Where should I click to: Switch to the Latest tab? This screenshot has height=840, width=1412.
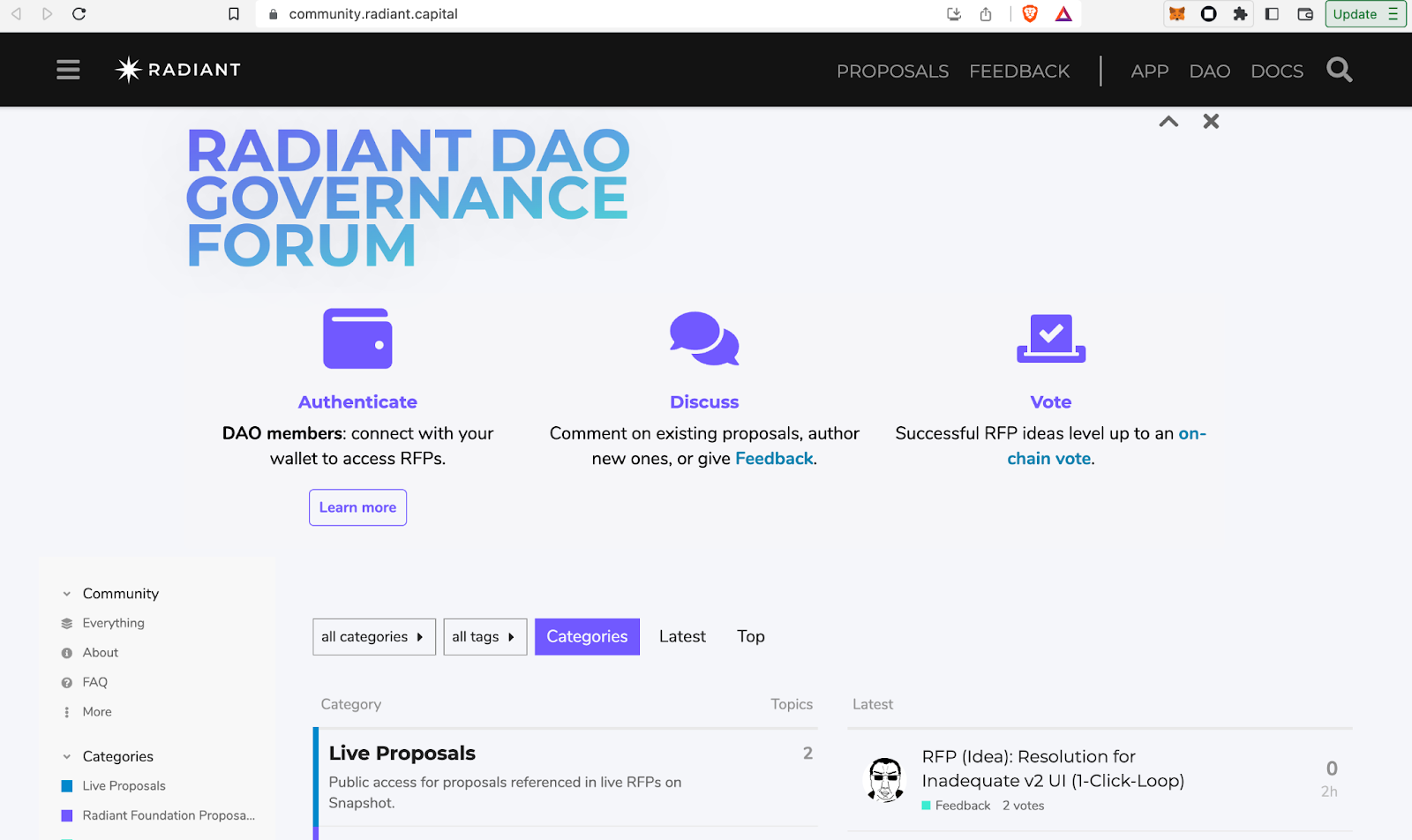pyautogui.click(x=682, y=637)
